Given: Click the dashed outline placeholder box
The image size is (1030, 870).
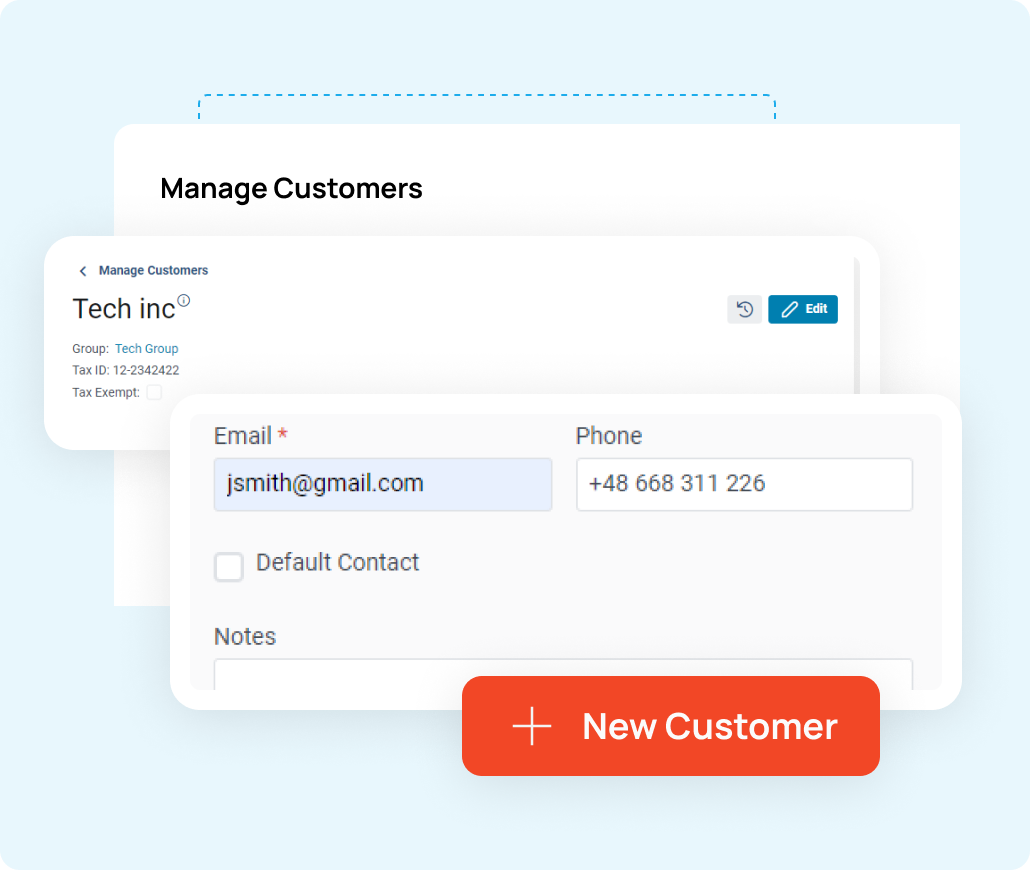Looking at the screenshot, I should point(487,108).
